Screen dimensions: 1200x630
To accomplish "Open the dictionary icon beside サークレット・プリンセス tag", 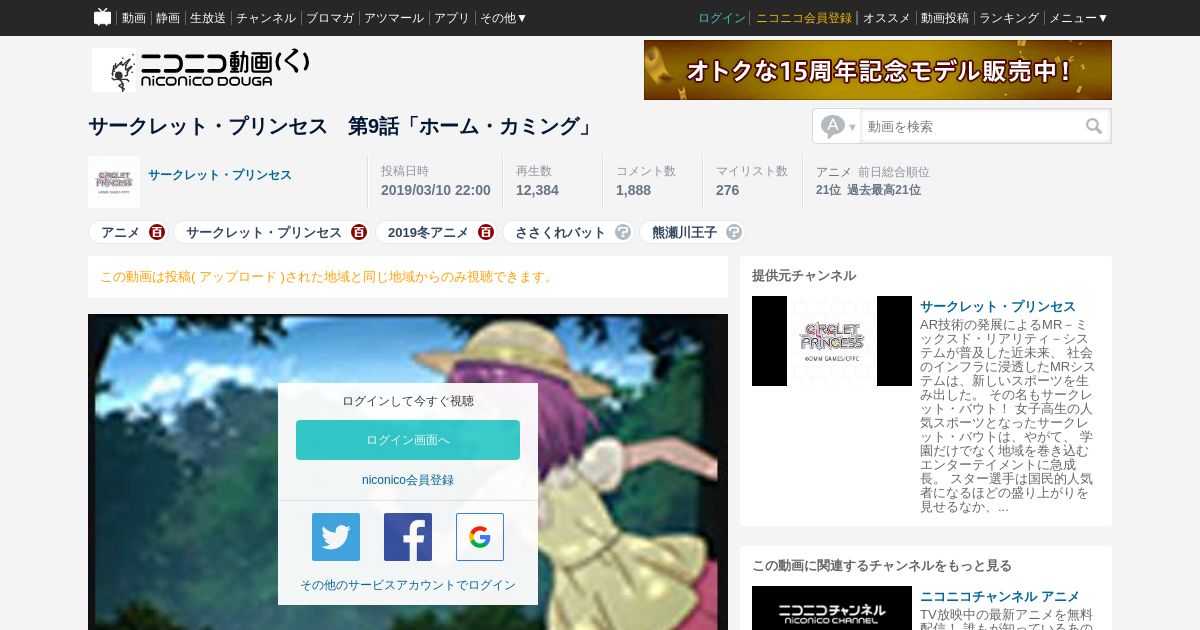I will [x=359, y=232].
